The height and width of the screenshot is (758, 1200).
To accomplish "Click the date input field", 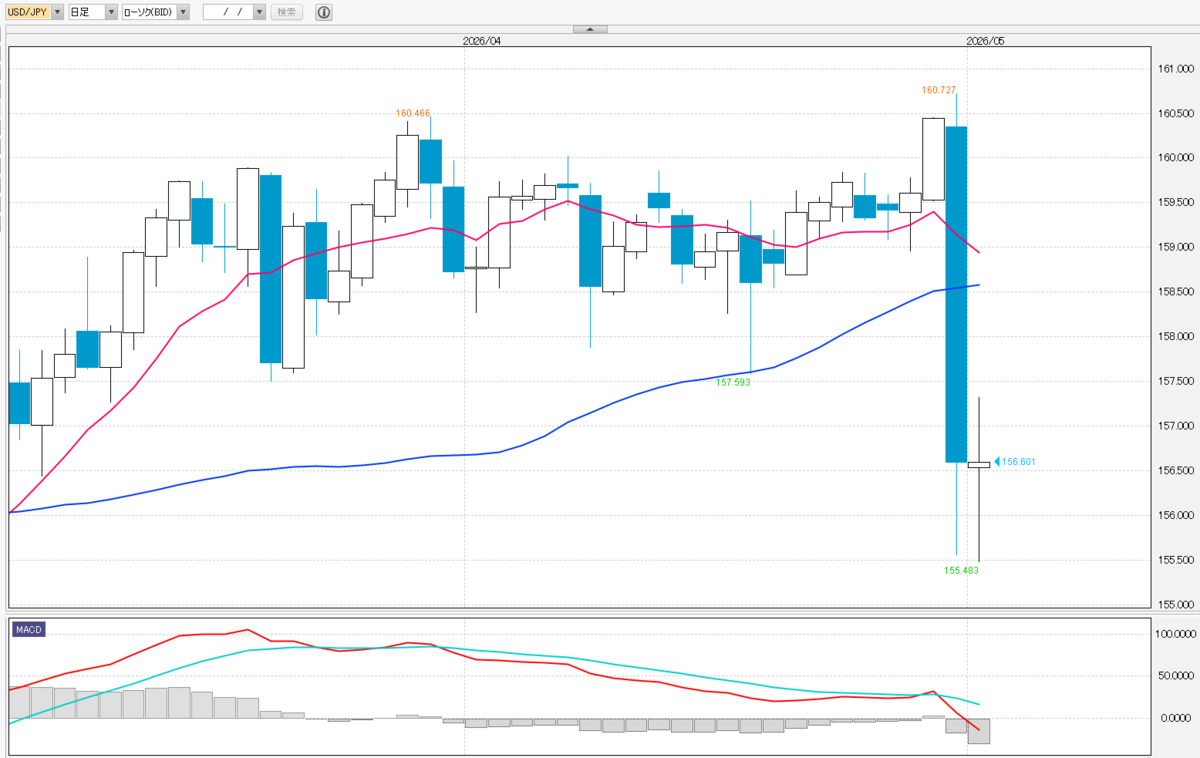I will (x=228, y=12).
